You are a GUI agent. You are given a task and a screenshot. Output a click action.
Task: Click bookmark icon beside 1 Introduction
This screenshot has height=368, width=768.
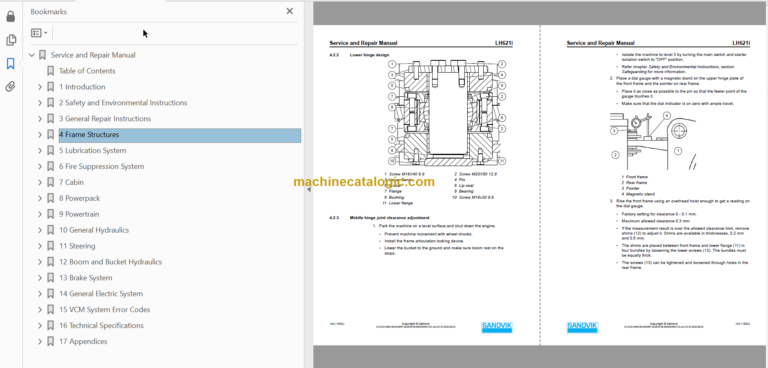[50, 87]
